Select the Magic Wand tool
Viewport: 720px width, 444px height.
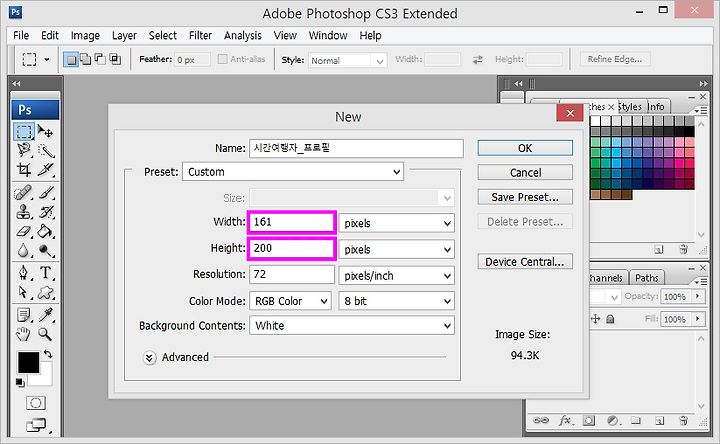45,150
